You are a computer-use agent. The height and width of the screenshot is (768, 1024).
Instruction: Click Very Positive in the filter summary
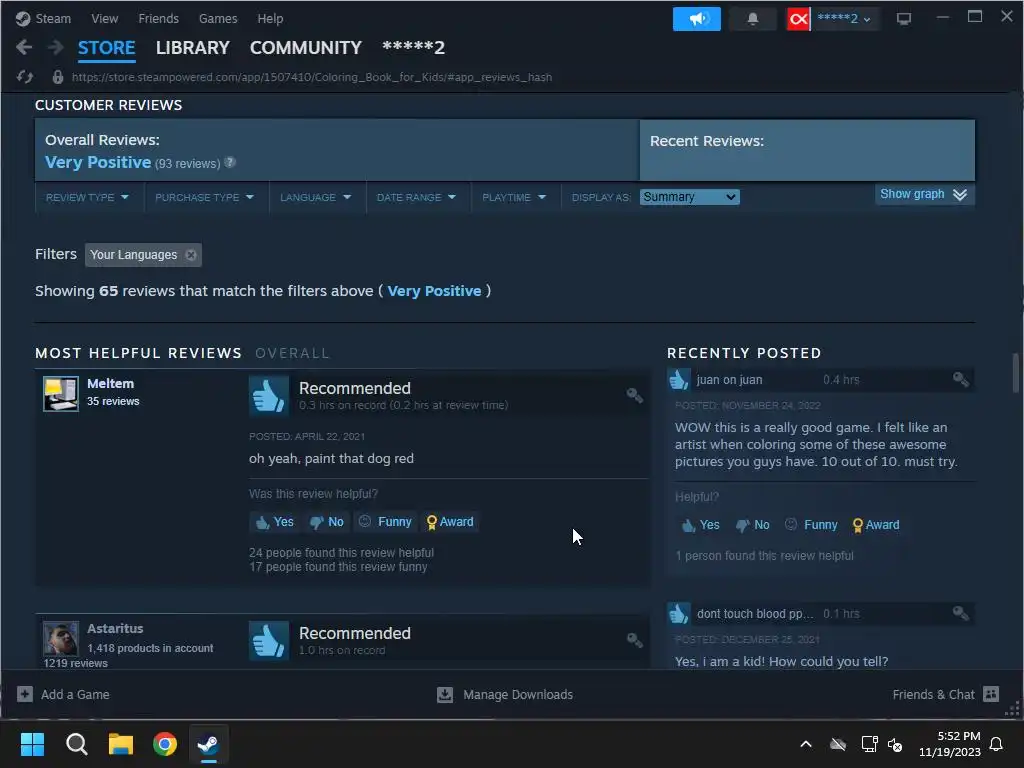pyautogui.click(x=434, y=291)
